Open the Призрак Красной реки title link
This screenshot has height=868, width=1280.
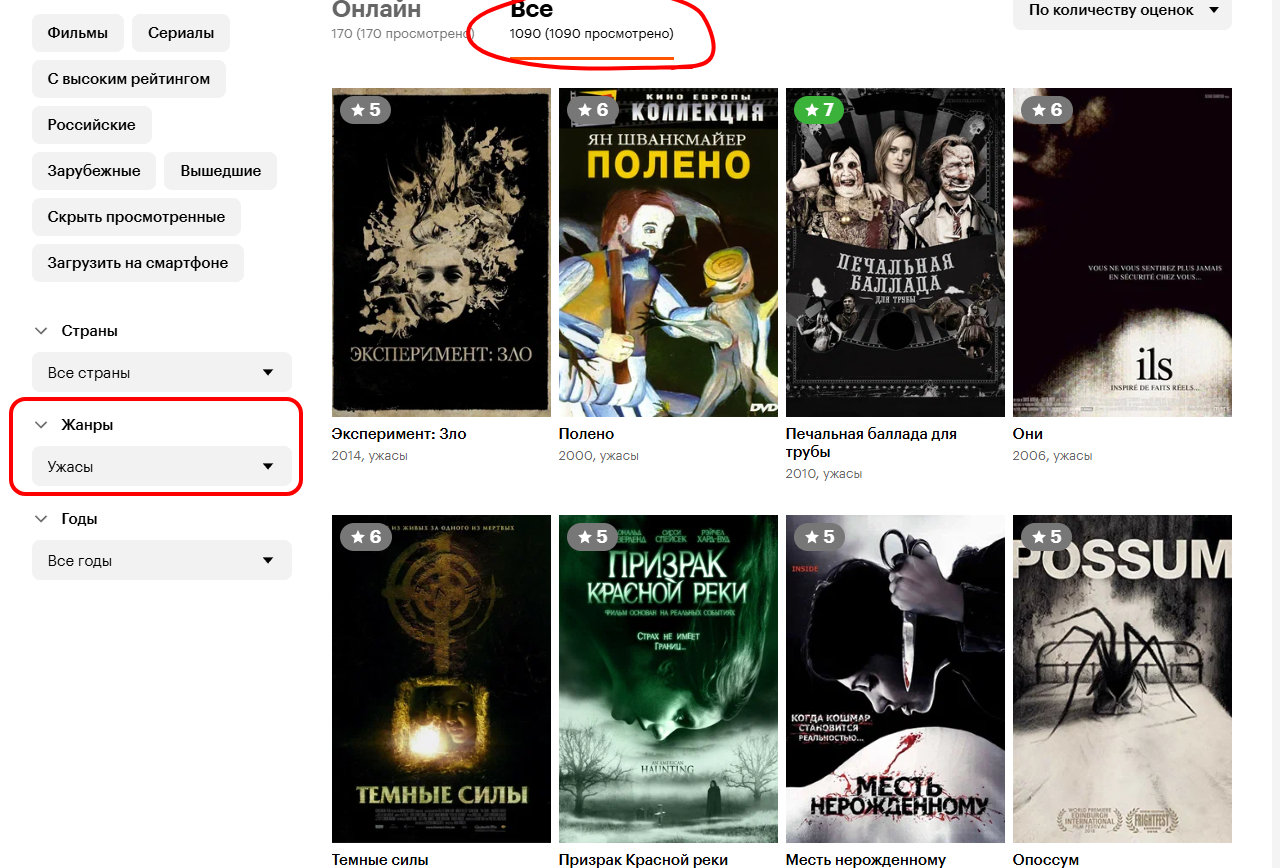pyautogui.click(x=643, y=860)
